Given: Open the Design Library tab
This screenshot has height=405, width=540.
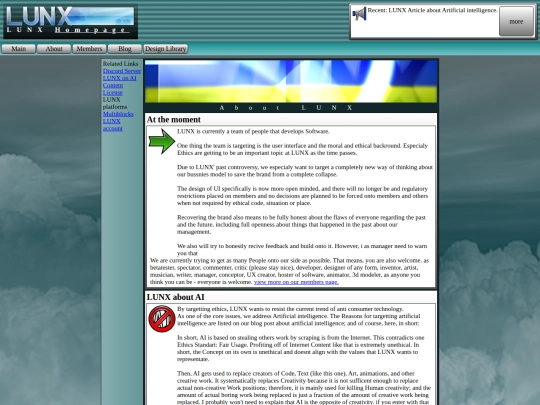Looking at the screenshot, I should (166, 49).
